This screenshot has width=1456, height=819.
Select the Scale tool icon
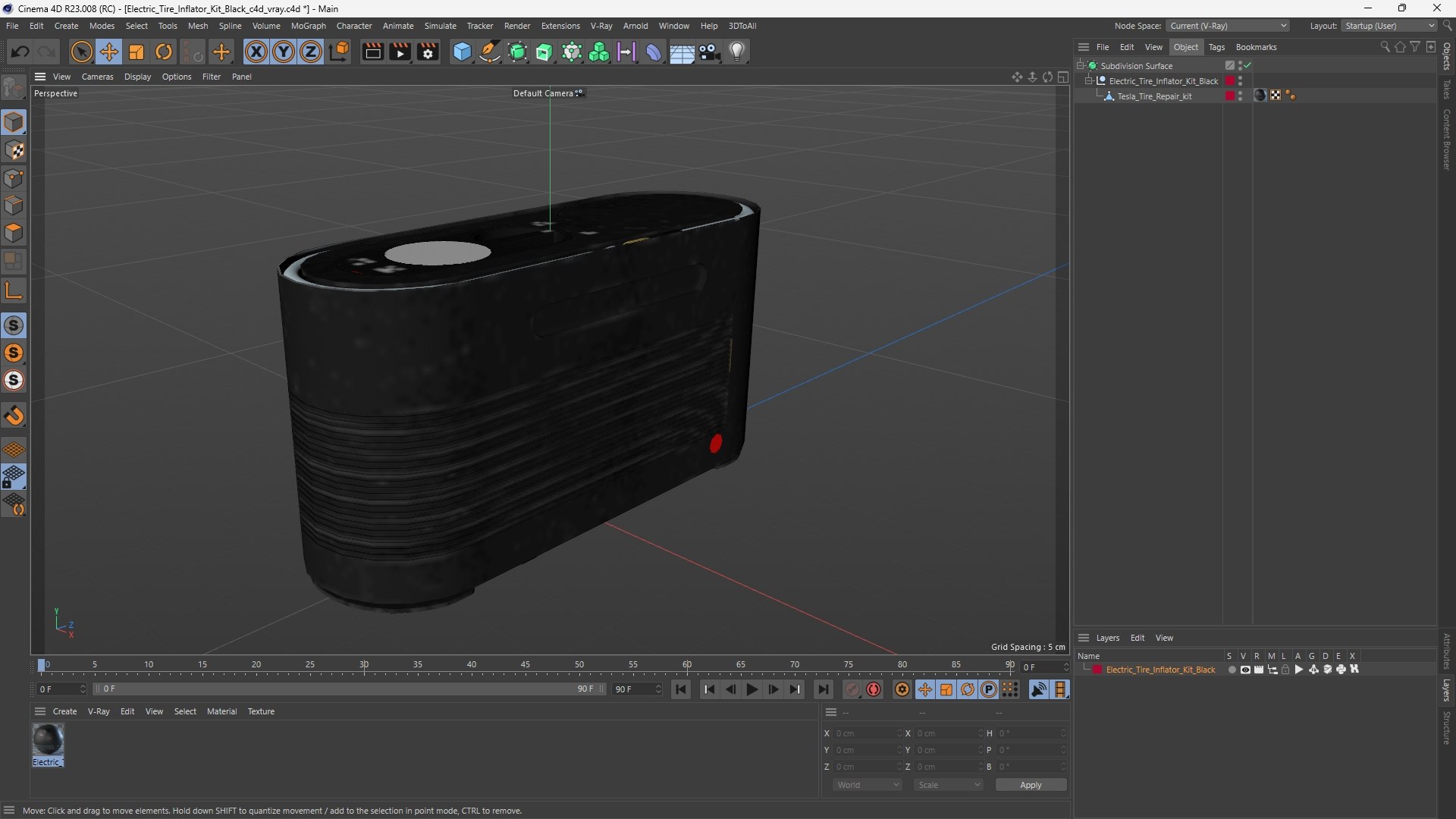pyautogui.click(x=136, y=52)
